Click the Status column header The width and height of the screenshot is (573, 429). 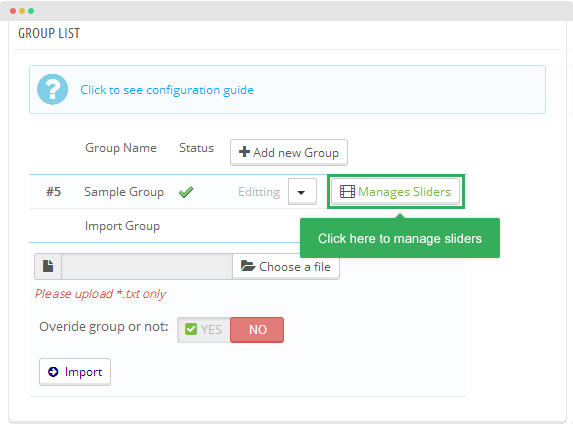click(196, 148)
